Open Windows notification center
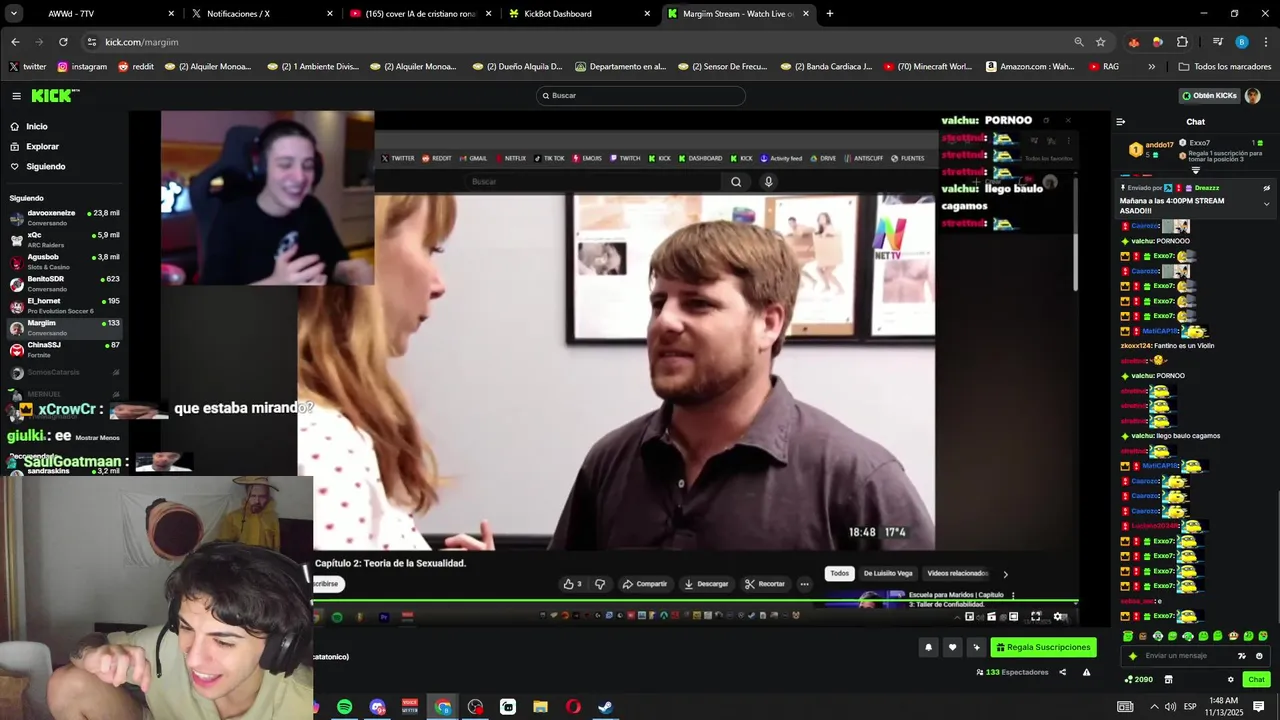 [x=1259, y=707]
